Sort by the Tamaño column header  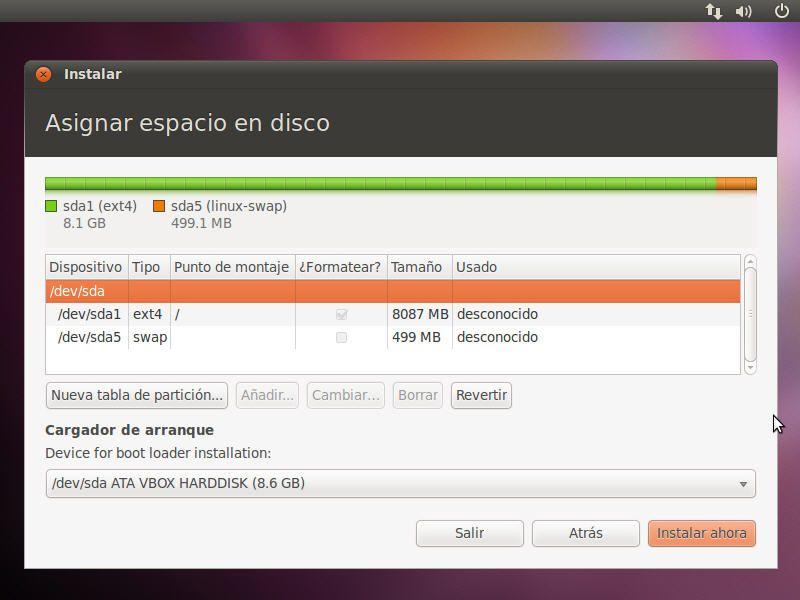(419, 267)
